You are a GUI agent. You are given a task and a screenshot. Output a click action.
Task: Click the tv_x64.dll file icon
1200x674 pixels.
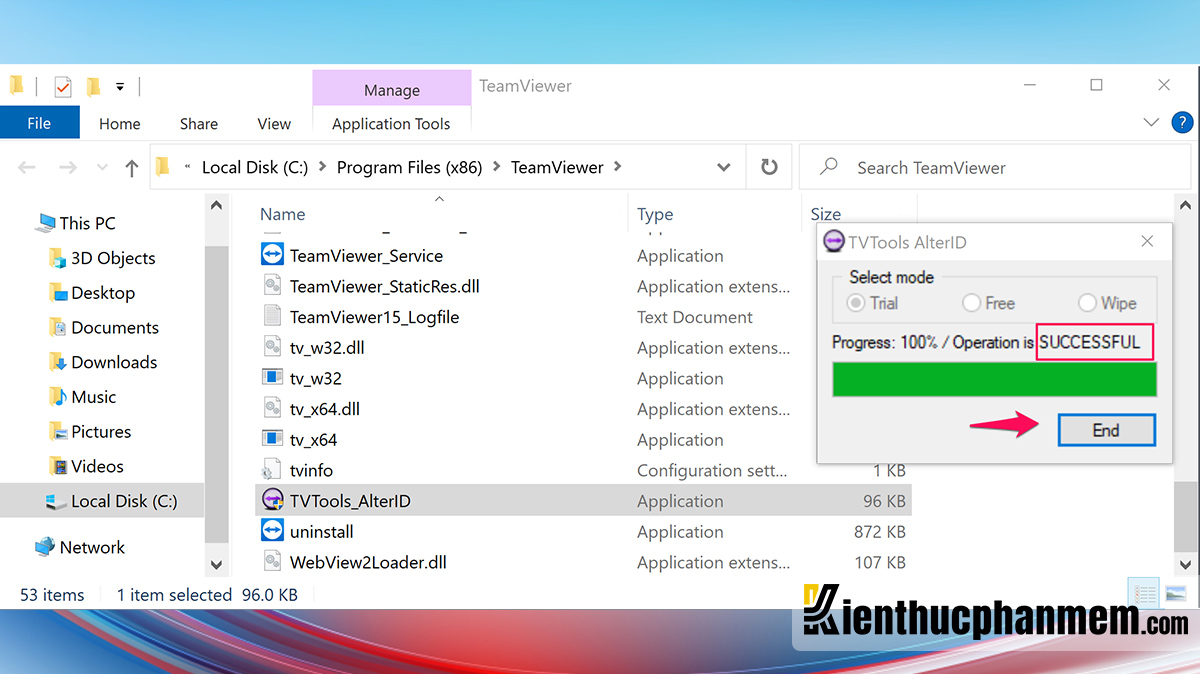pyautogui.click(x=272, y=409)
